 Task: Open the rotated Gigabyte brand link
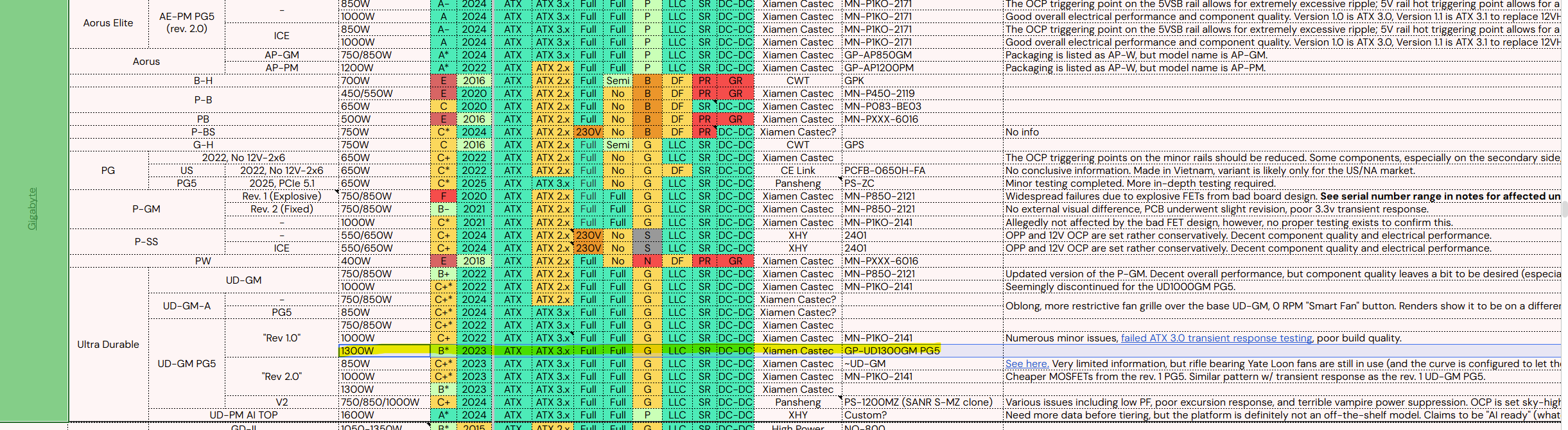coord(33,209)
